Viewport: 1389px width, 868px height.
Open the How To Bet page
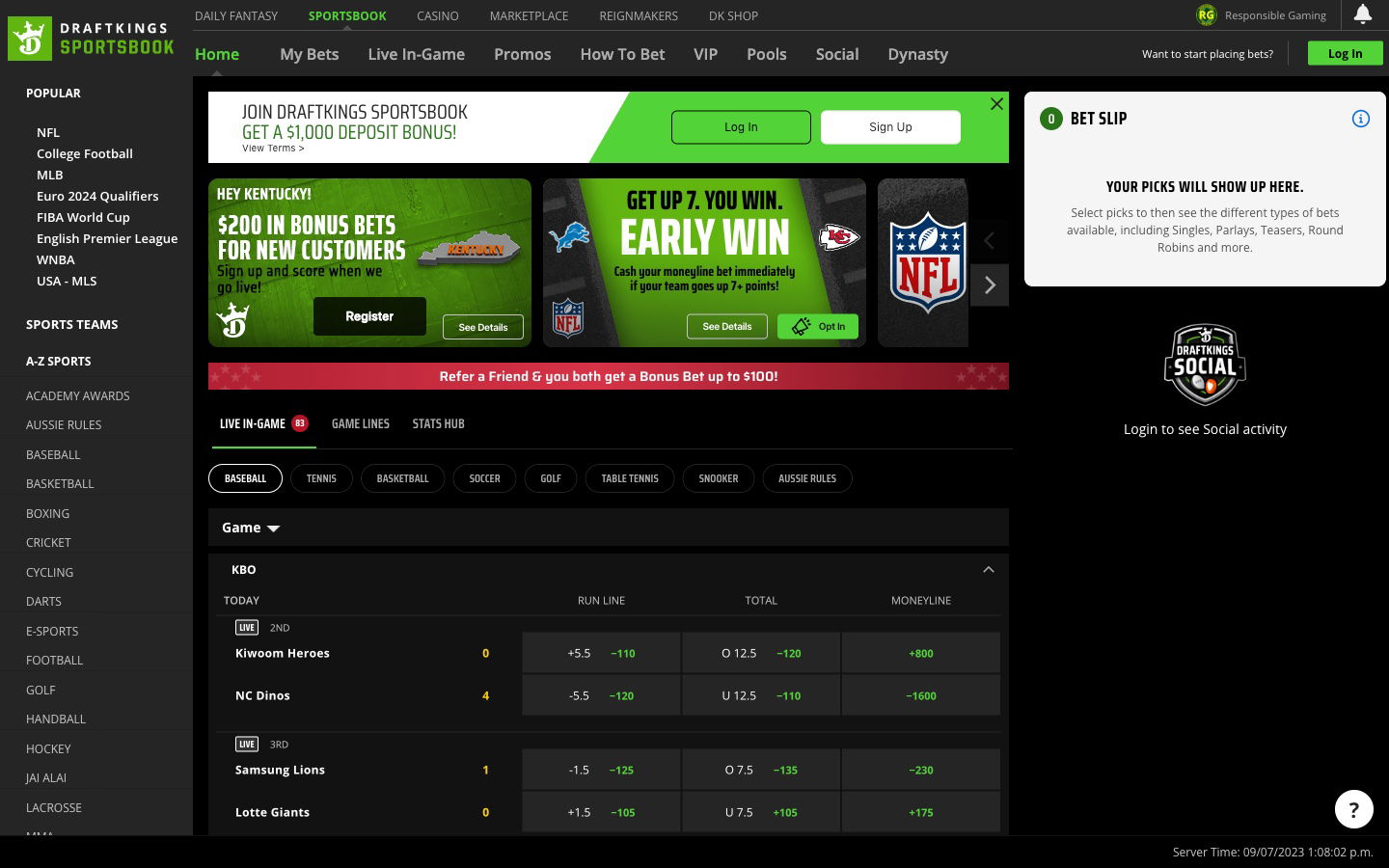pos(622,54)
